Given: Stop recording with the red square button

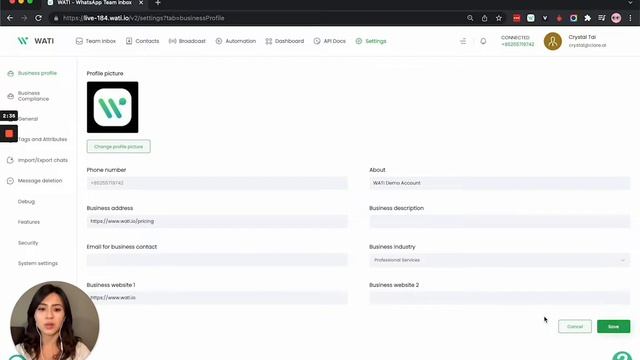Looking at the screenshot, I should point(9,133).
